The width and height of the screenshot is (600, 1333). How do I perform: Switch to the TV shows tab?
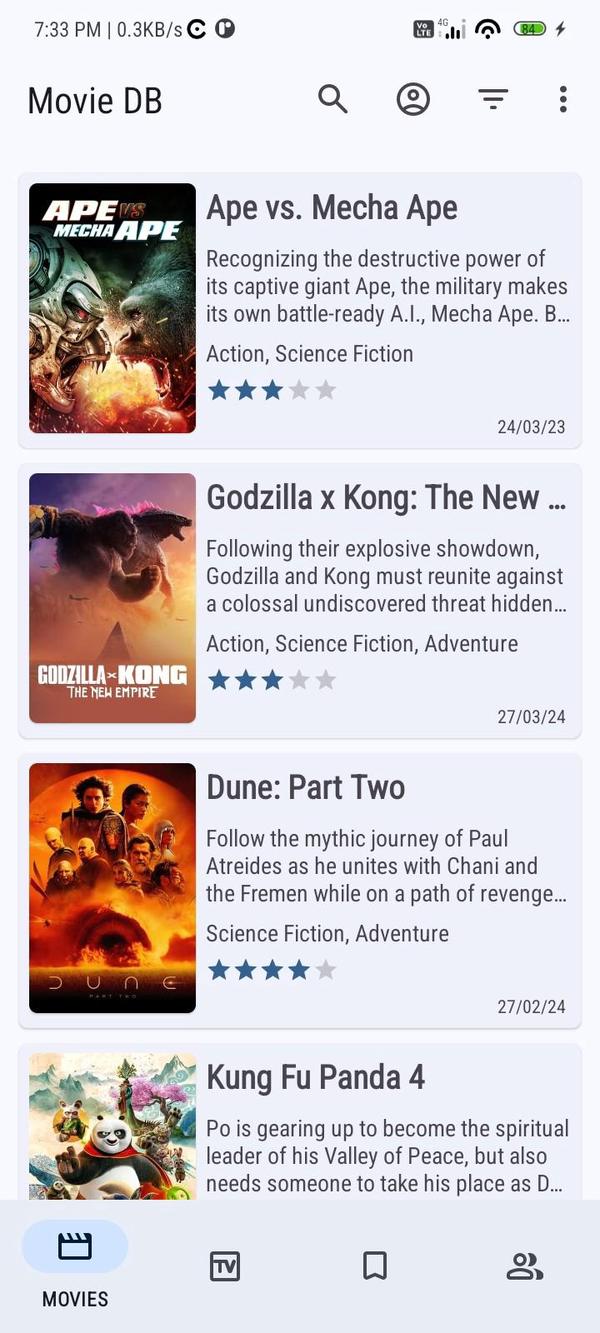click(x=225, y=1266)
